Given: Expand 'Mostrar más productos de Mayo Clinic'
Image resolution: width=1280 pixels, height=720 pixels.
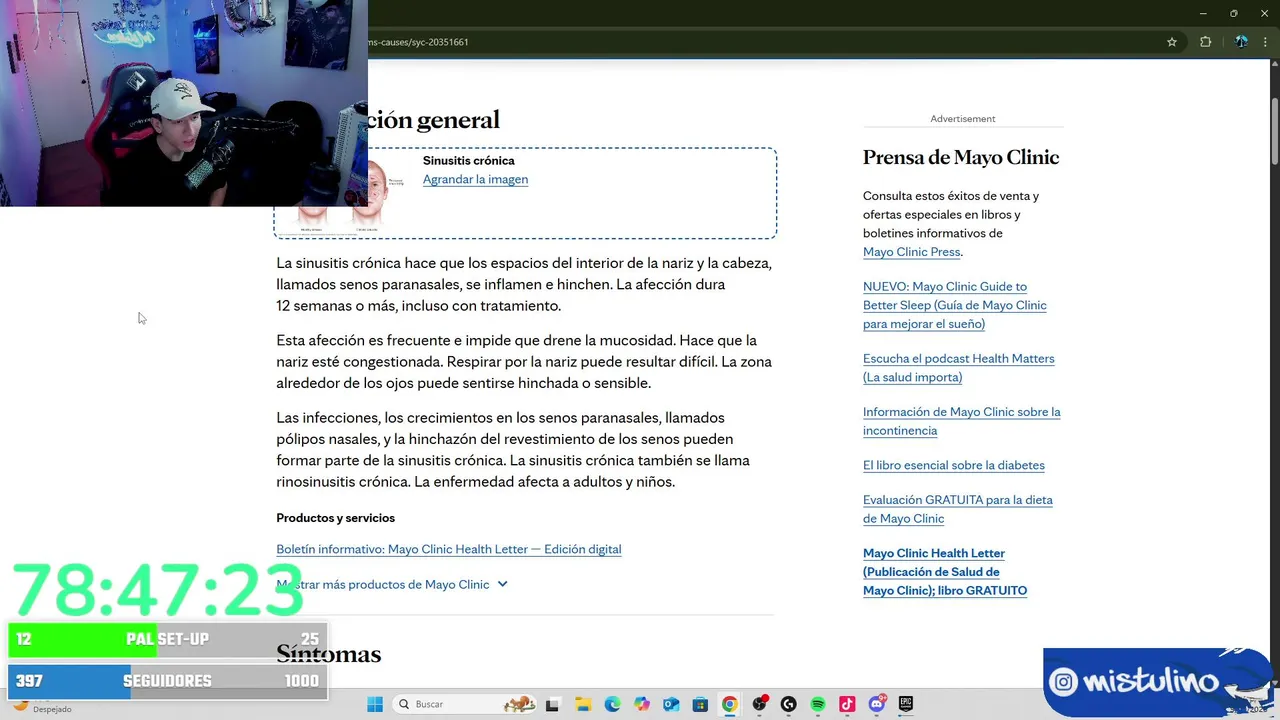Looking at the screenshot, I should pyautogui.click(x=392, y=584).
